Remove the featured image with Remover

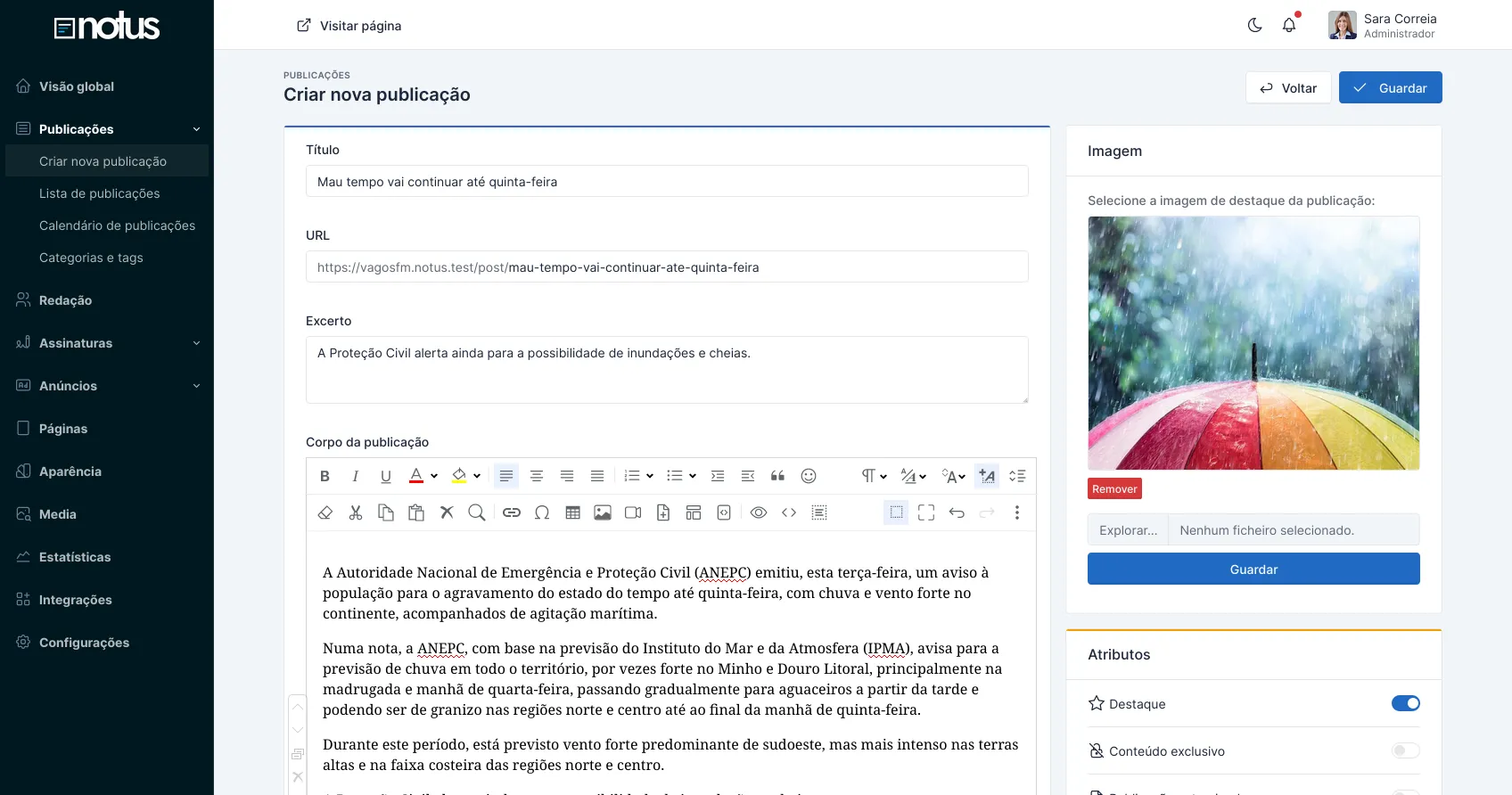pos(1114,488)
